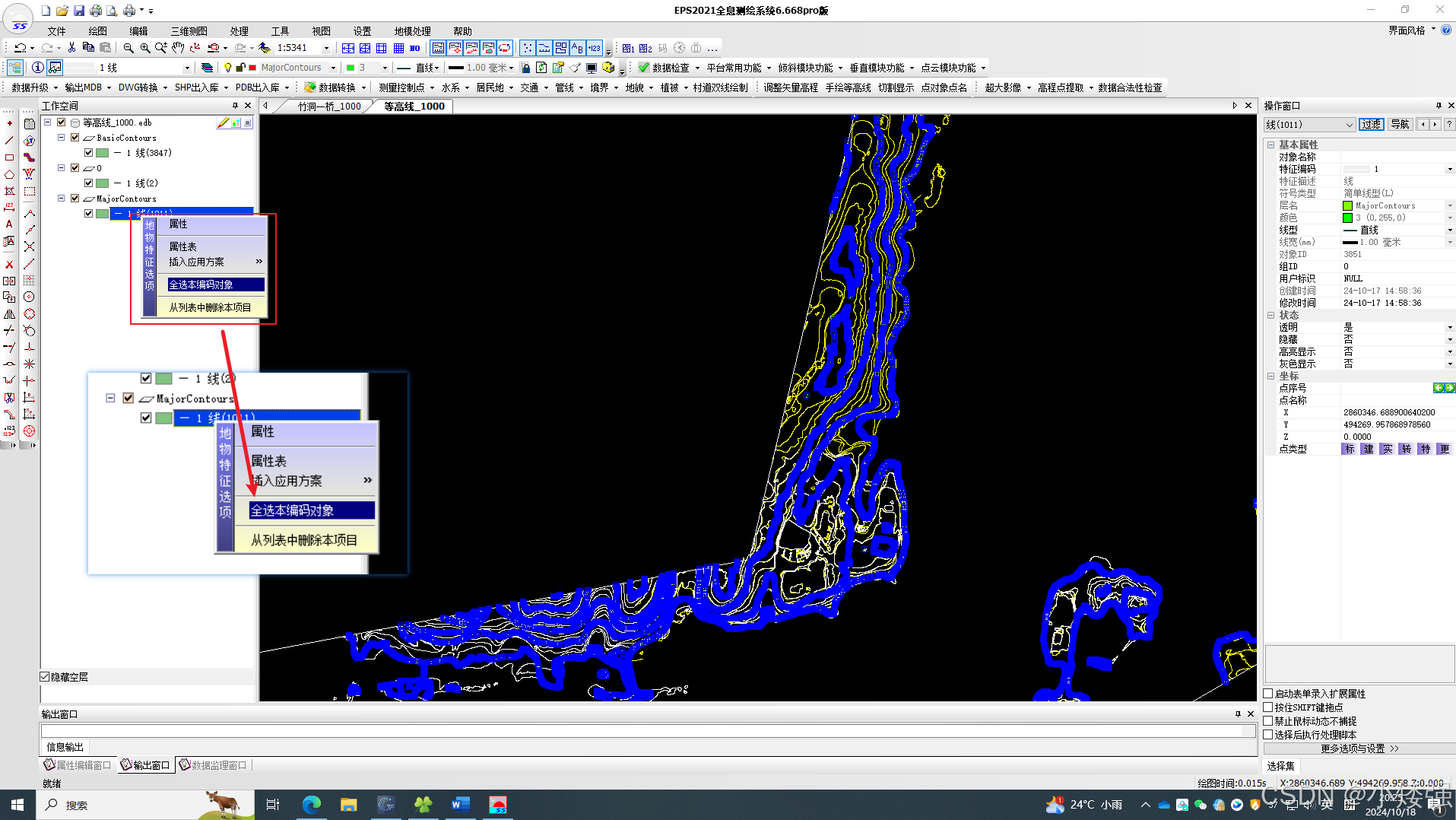The image size is (1456, 820).
Task: Undo the last action
Action: [x=20, y=48]
